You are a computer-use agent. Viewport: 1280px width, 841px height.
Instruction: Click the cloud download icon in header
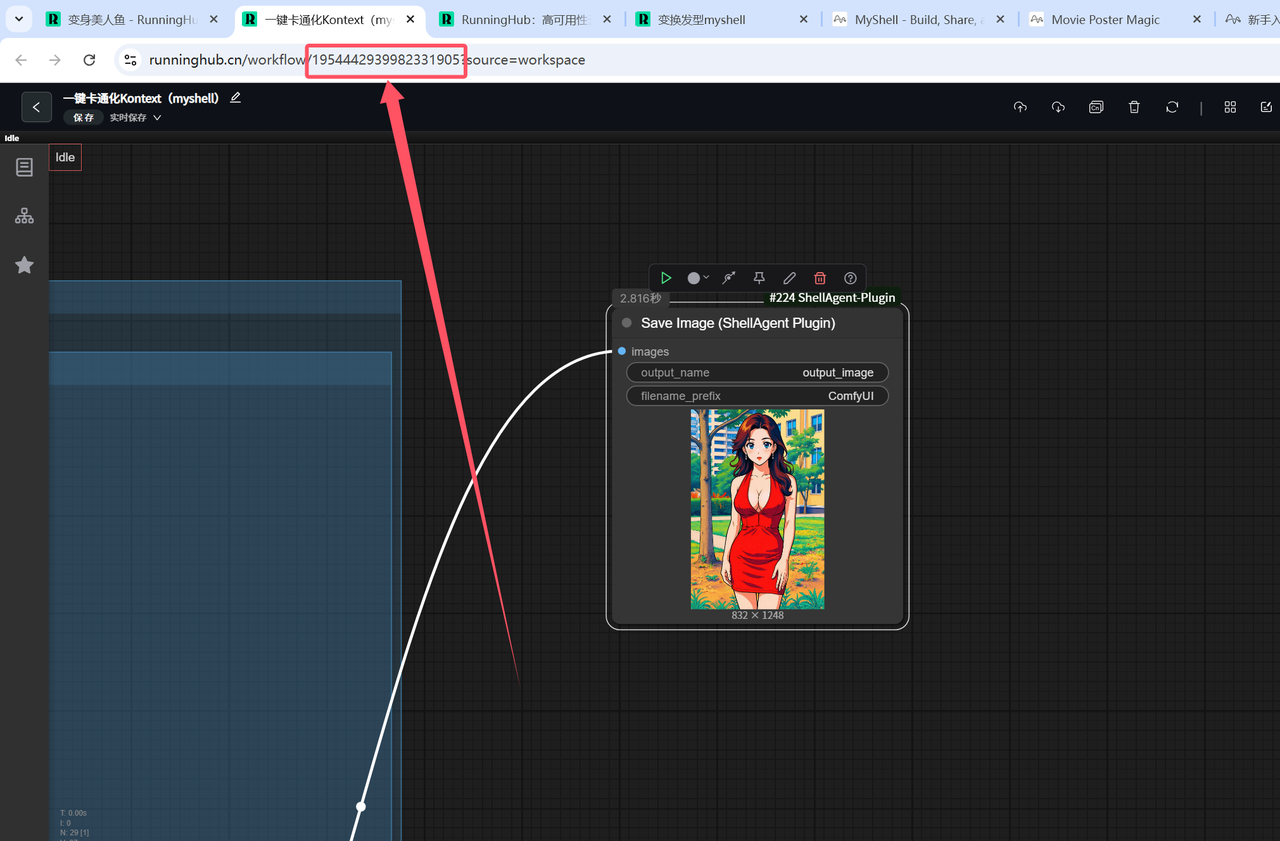(1058, 107)
